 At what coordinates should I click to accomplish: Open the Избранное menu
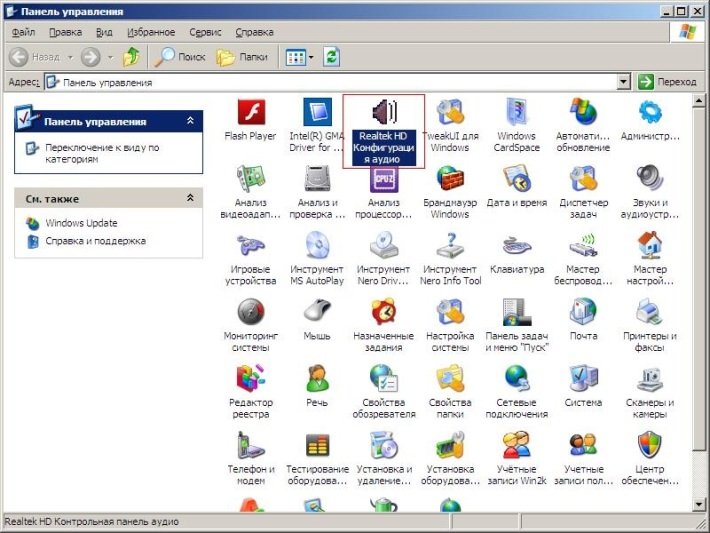point(149,32)
